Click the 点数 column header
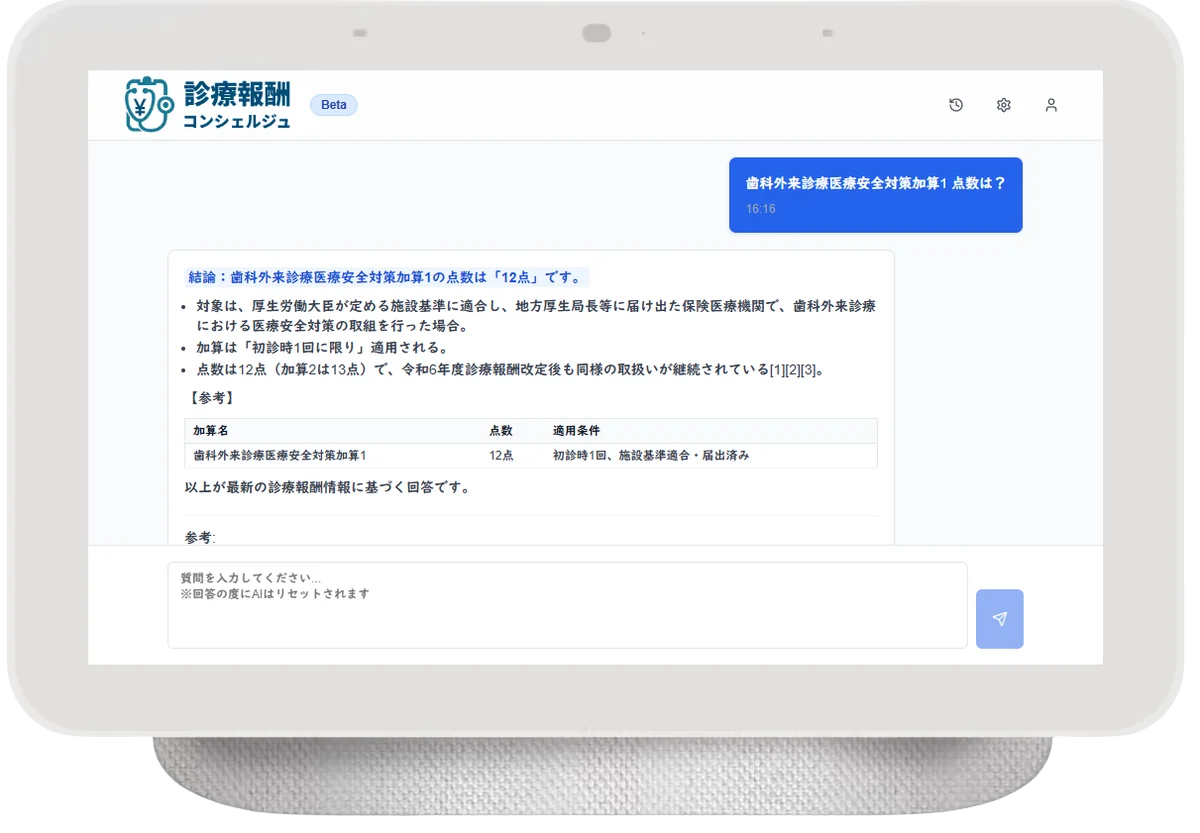The height and width of the screenshot is (833, 1200). [x=501, y=430]
